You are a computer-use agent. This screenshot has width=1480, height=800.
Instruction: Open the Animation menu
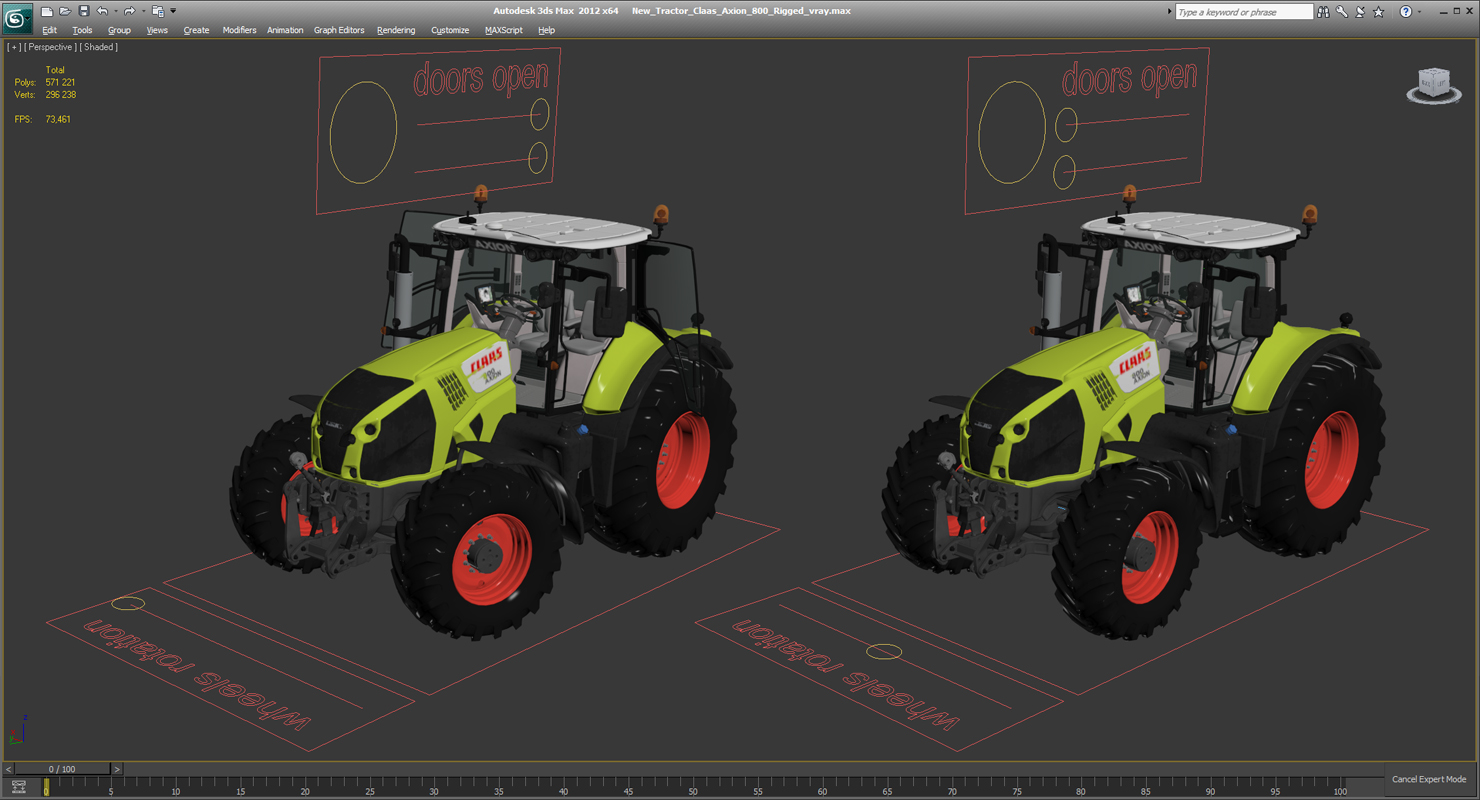point(285,30)
